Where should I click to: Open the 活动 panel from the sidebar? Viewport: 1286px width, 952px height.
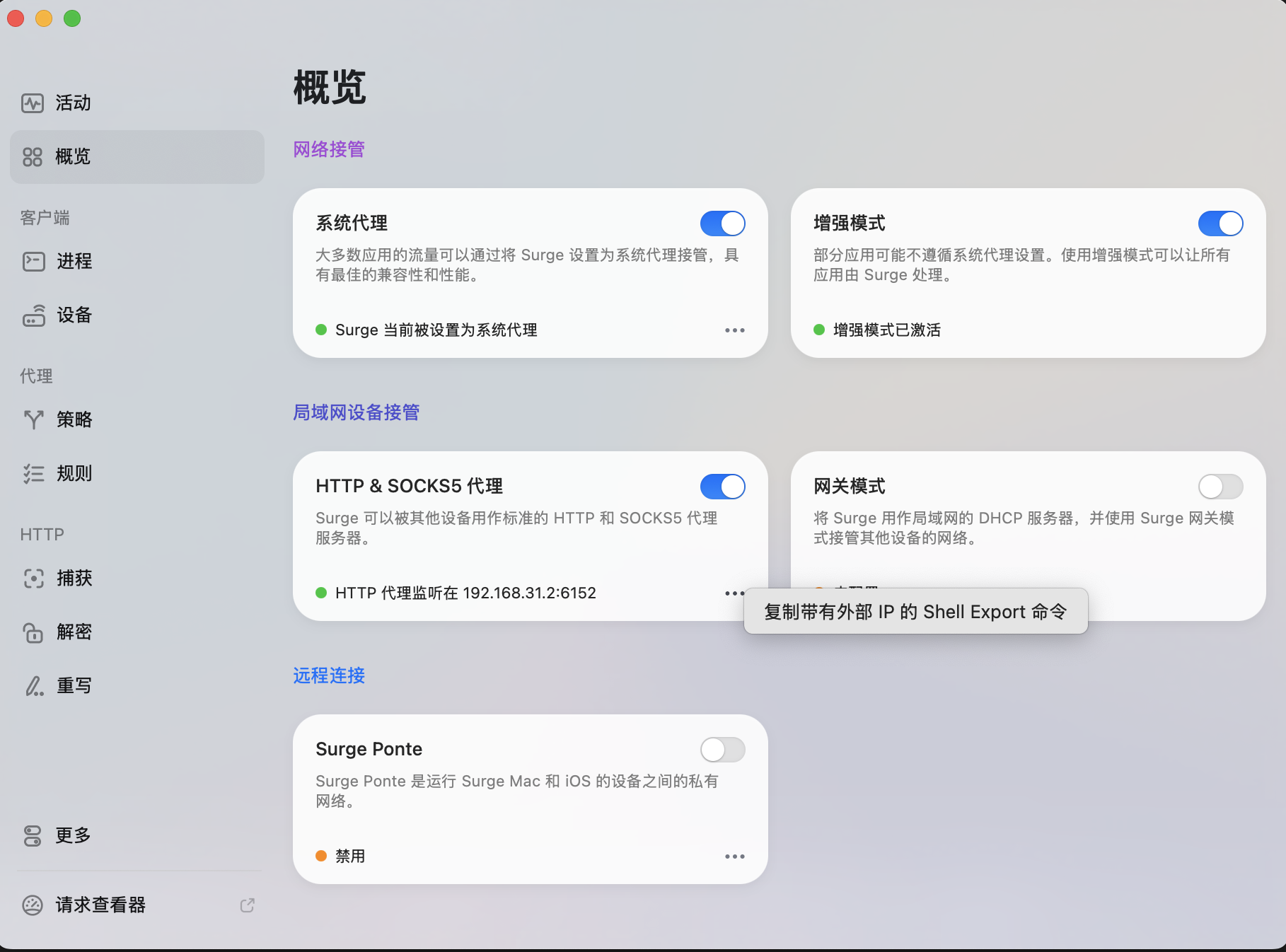71,103
